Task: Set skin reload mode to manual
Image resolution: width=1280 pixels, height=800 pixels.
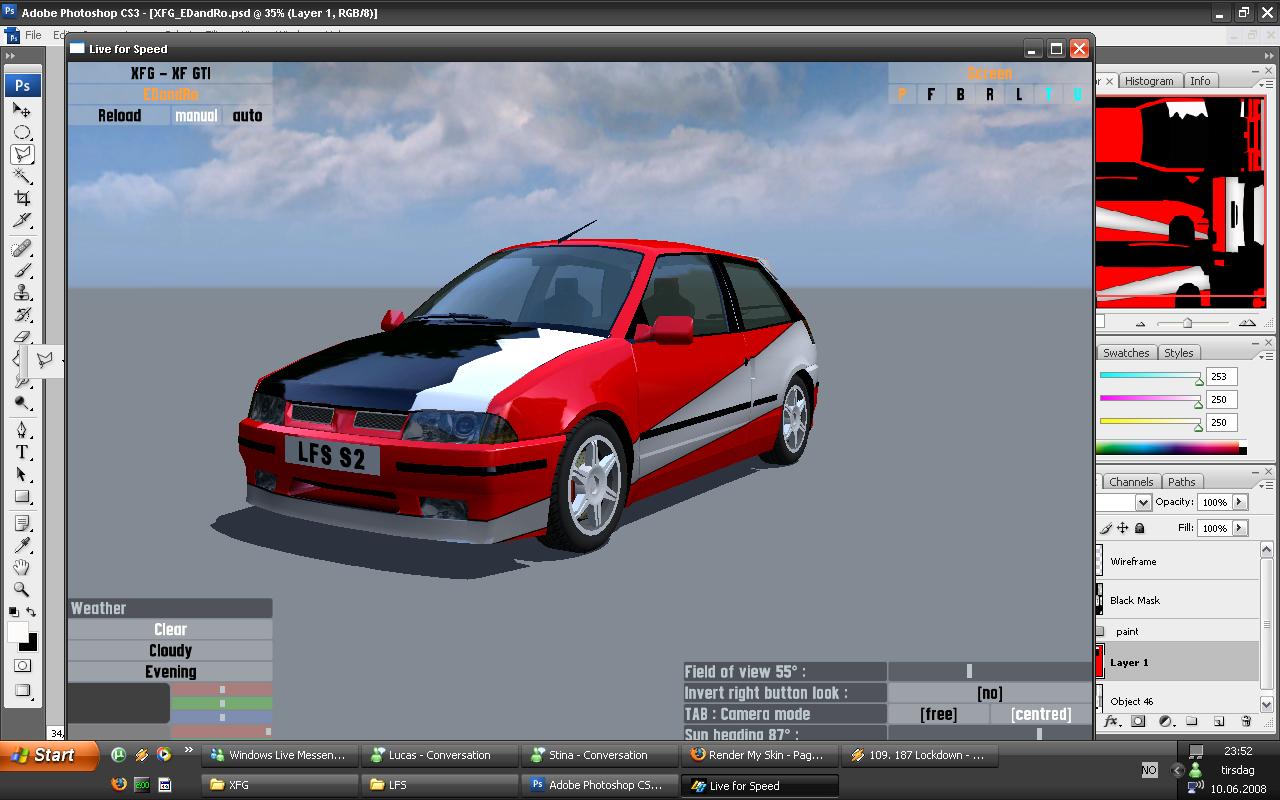Action: [196, 116]
